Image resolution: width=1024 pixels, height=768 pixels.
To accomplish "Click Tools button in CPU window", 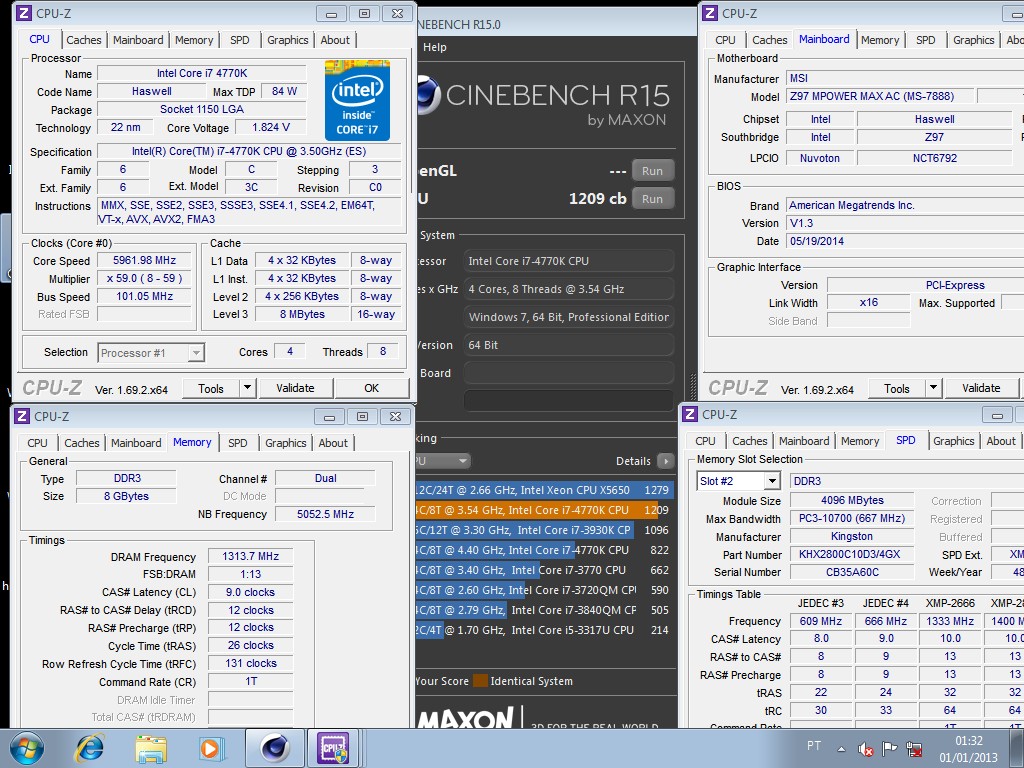I will click(211, 388).
